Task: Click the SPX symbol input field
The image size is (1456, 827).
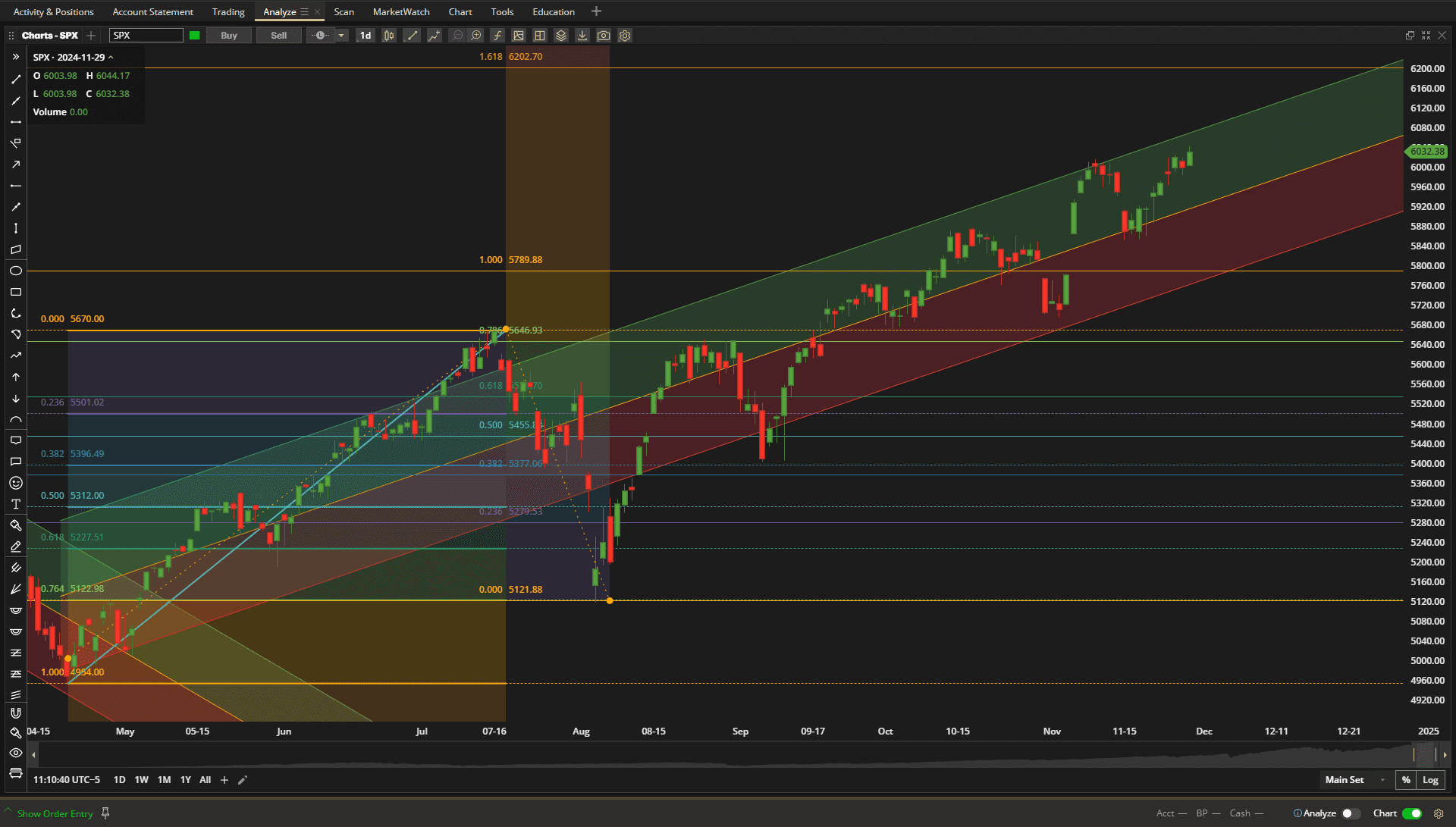Action: [x=146, y=36]
